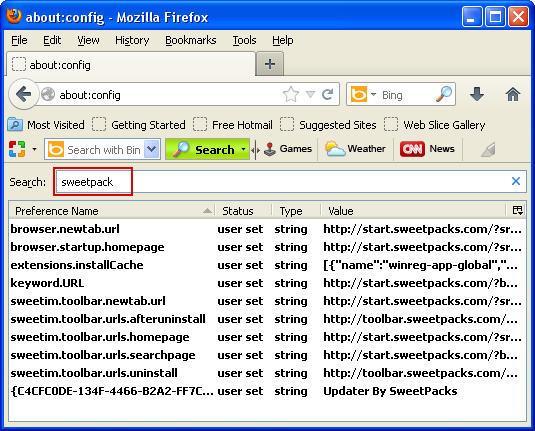This screenshot has height=431, width=535.
Task: Reload the page with the refresh icon
Action: (x=328, y=94)
